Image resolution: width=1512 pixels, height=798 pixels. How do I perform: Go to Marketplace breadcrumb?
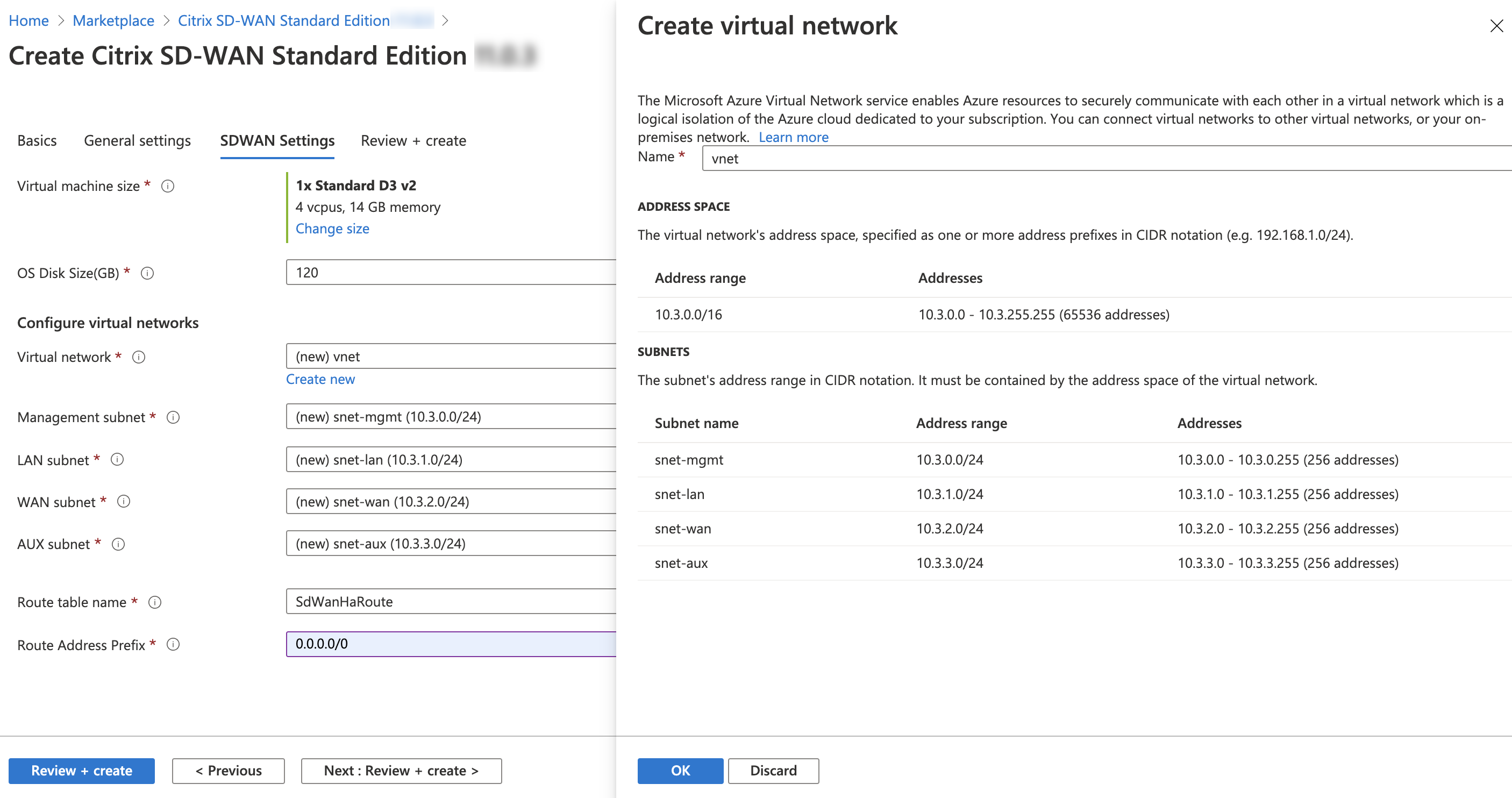pos(113,21)
